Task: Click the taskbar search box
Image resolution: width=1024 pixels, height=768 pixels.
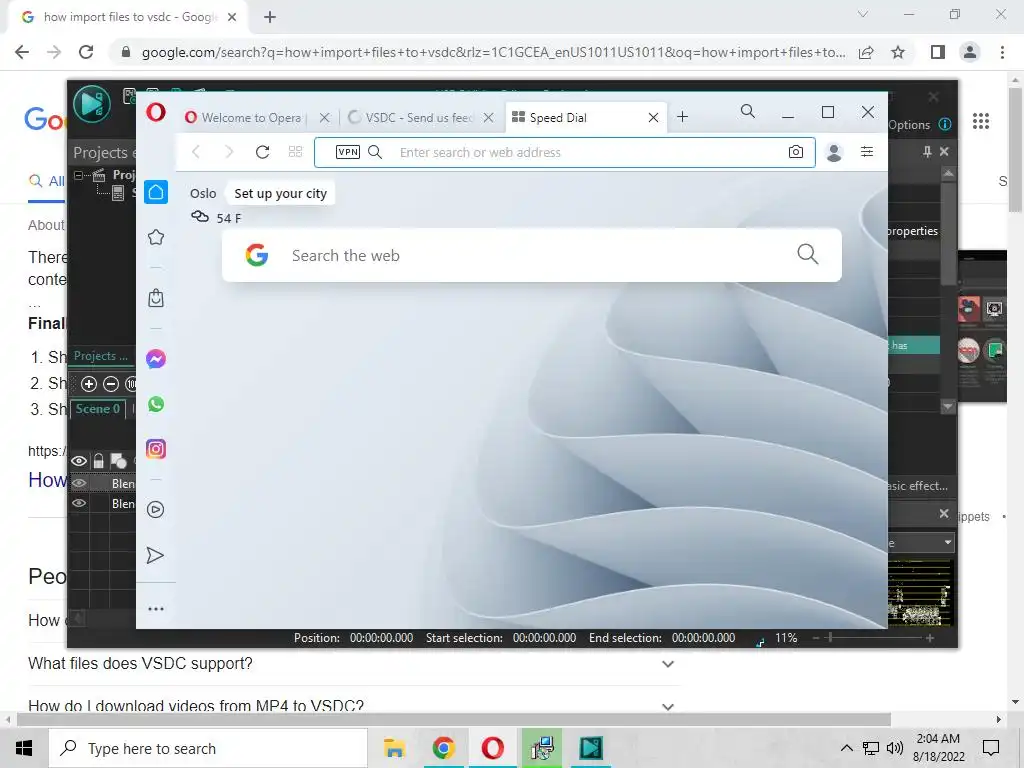Action: (208, 748)
